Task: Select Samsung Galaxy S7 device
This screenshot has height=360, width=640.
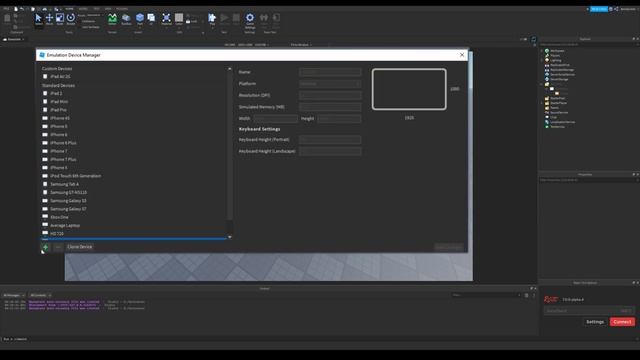Action: click(135, 209)
